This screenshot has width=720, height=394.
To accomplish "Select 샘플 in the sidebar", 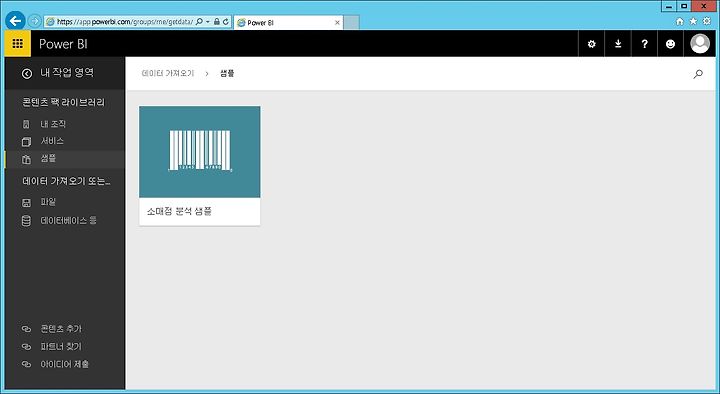I will coord(48,158).
